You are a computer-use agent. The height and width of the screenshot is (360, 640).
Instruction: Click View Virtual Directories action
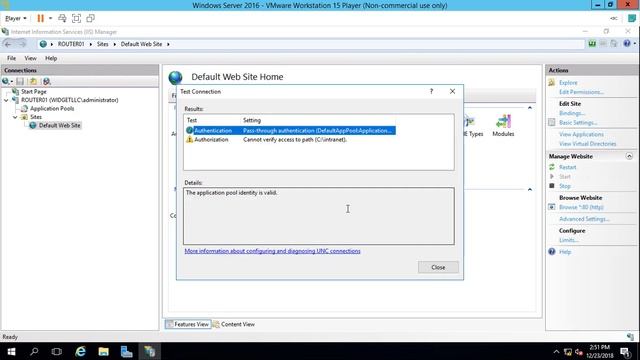pos(588,144)
